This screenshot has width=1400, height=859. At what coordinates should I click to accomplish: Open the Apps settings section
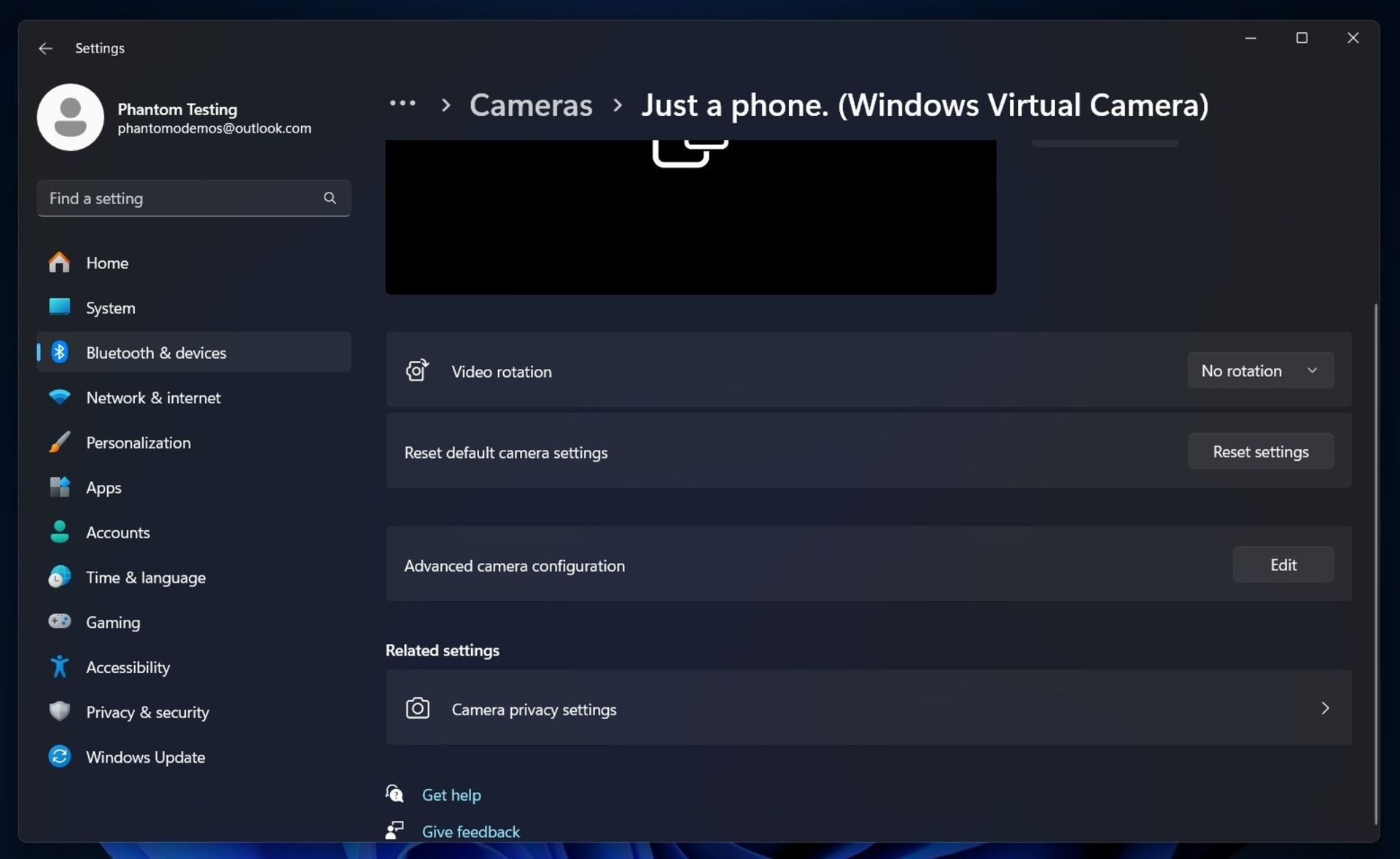pos(104,488)
